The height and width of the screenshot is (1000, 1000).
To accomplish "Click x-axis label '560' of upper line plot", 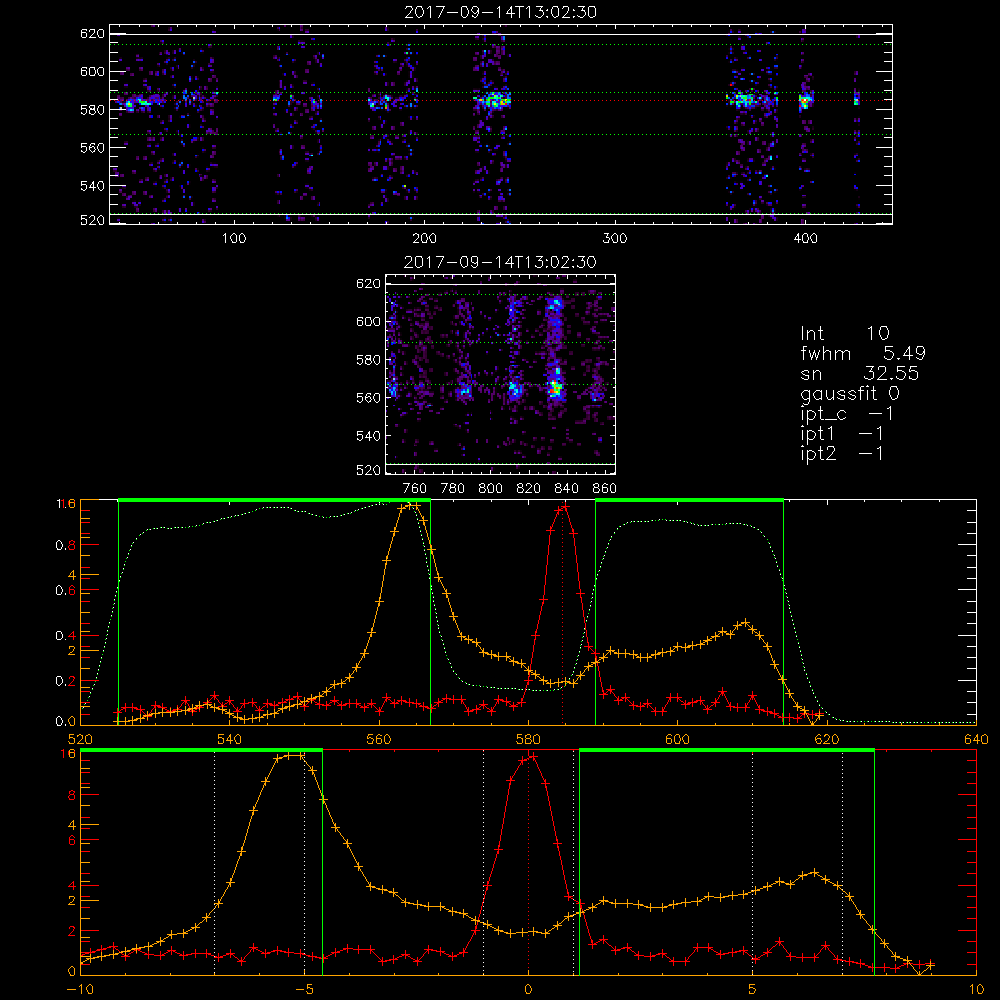I will click(x=379, y=739).
